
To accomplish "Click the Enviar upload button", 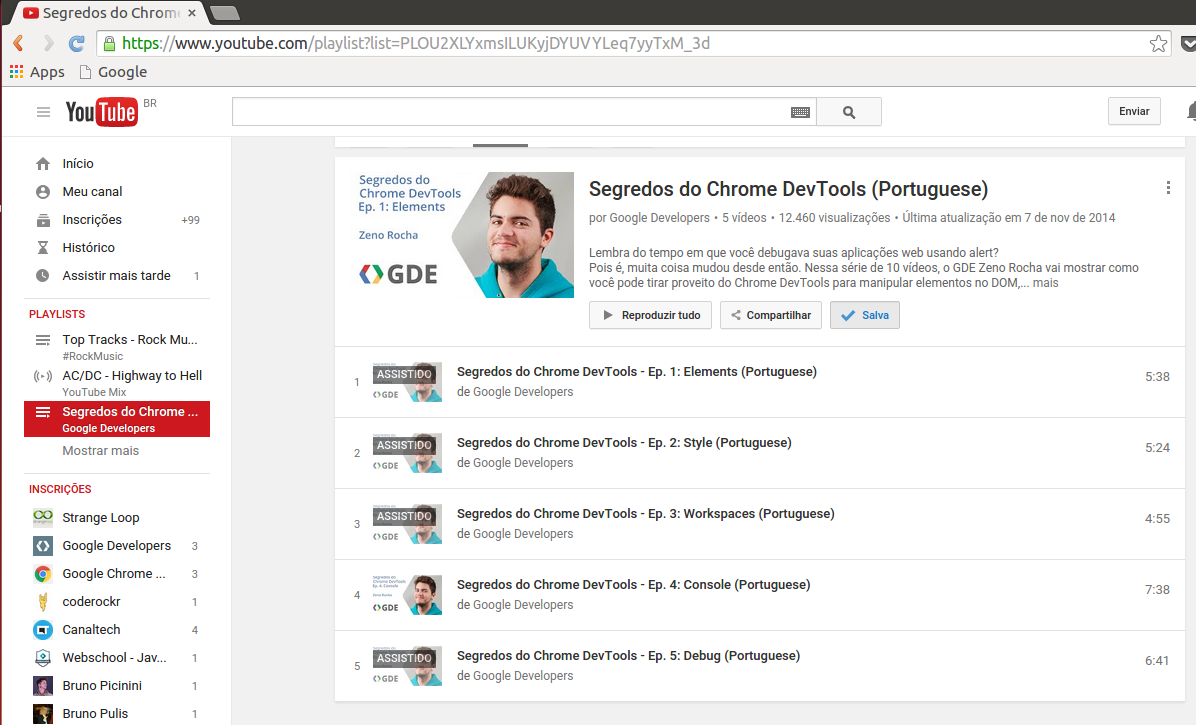I will click(x=1134, y=111).
